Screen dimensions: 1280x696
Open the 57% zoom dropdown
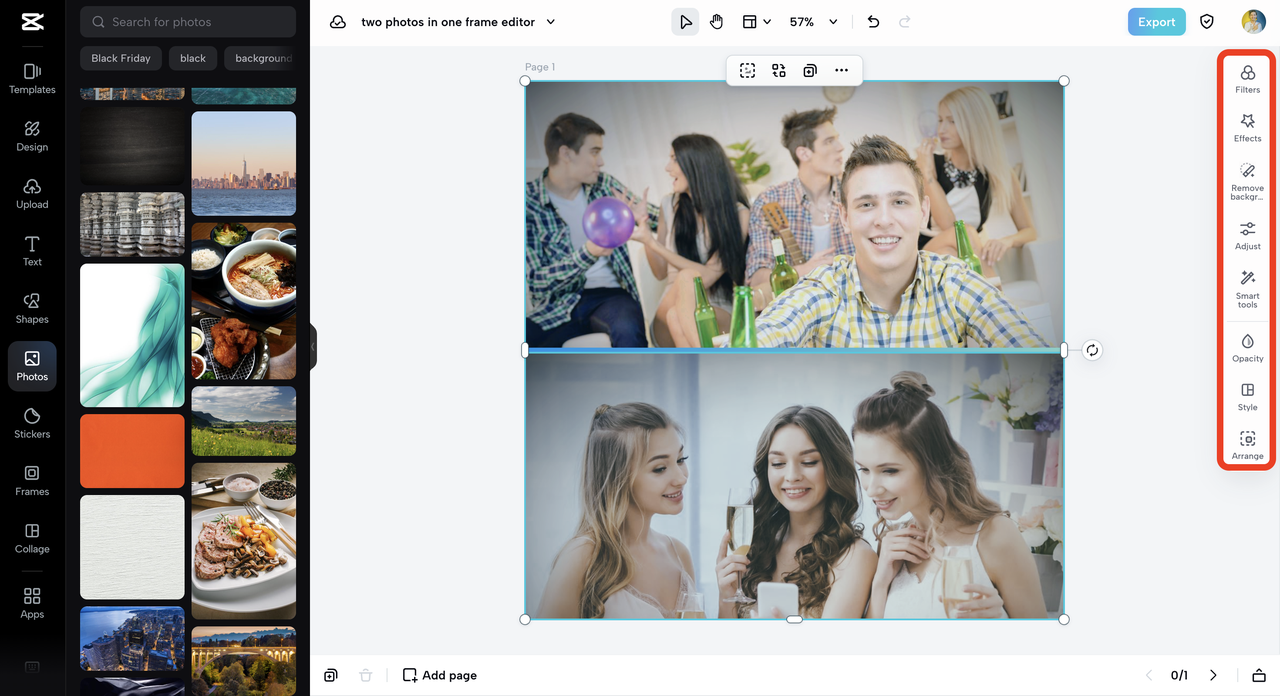tap(813, 22)
